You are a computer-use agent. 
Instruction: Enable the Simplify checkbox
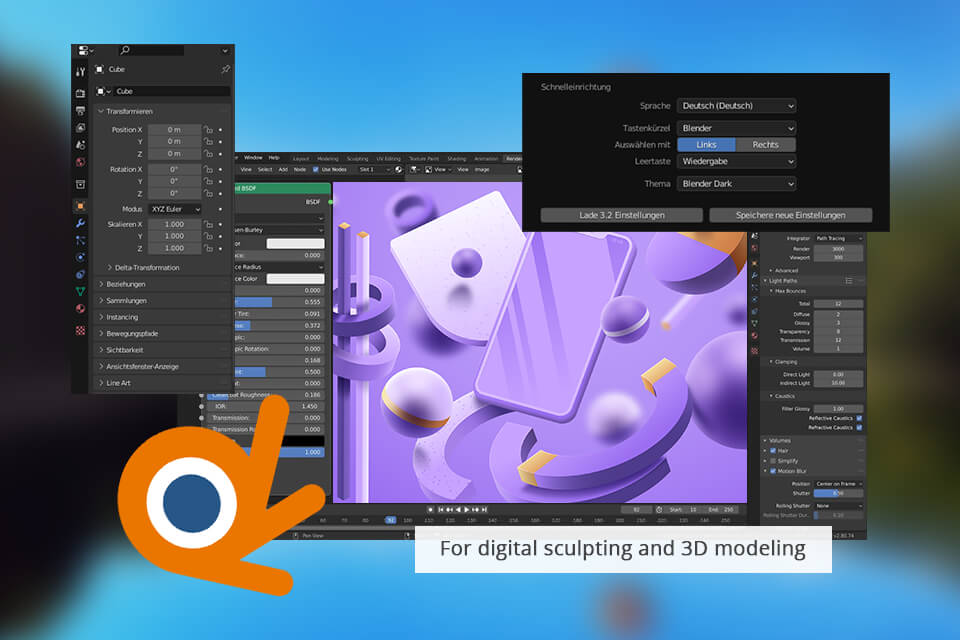click(773, 461)
